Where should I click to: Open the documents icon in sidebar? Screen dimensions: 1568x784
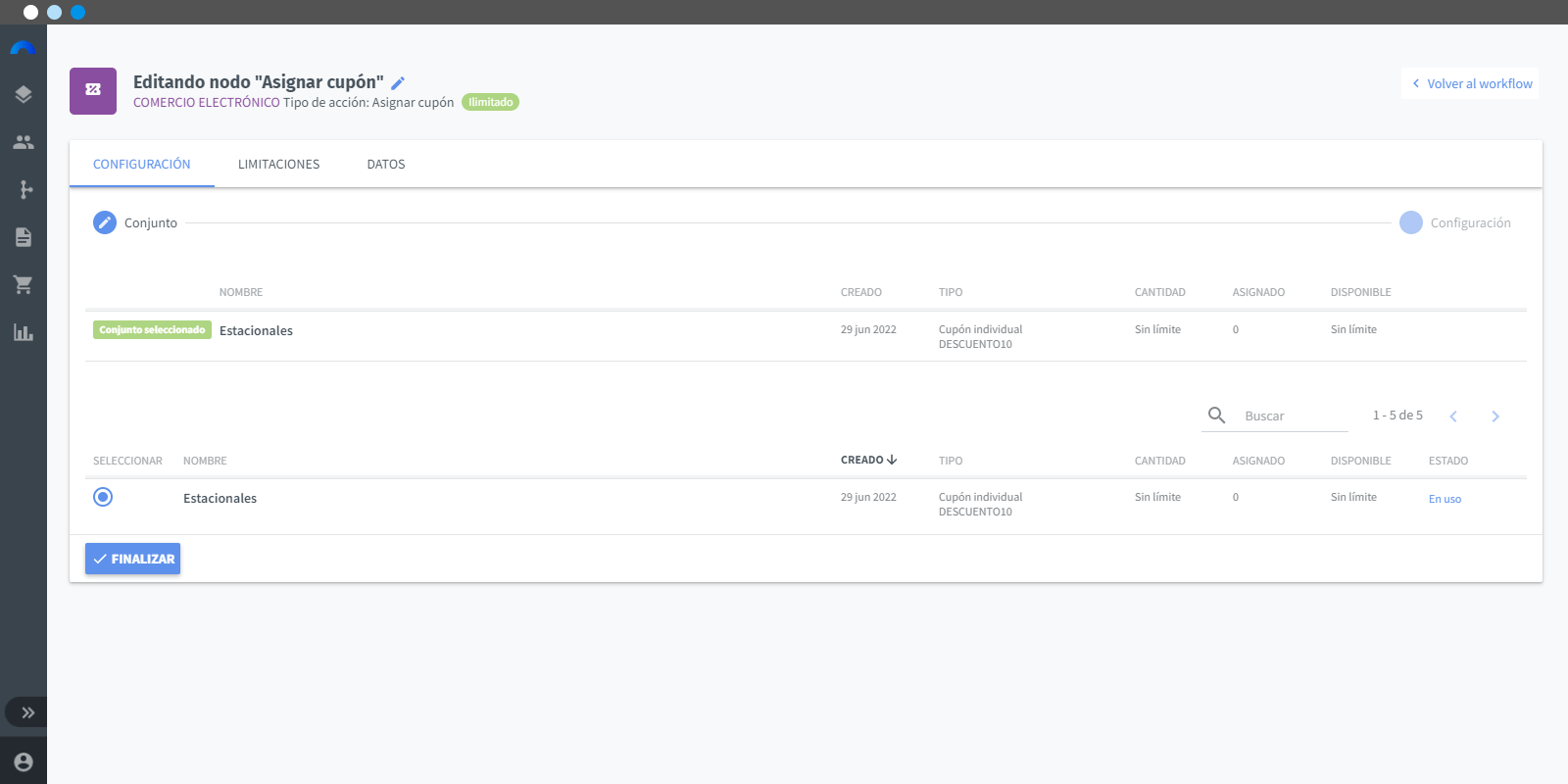pyautogui.click(x=24, y=237)
